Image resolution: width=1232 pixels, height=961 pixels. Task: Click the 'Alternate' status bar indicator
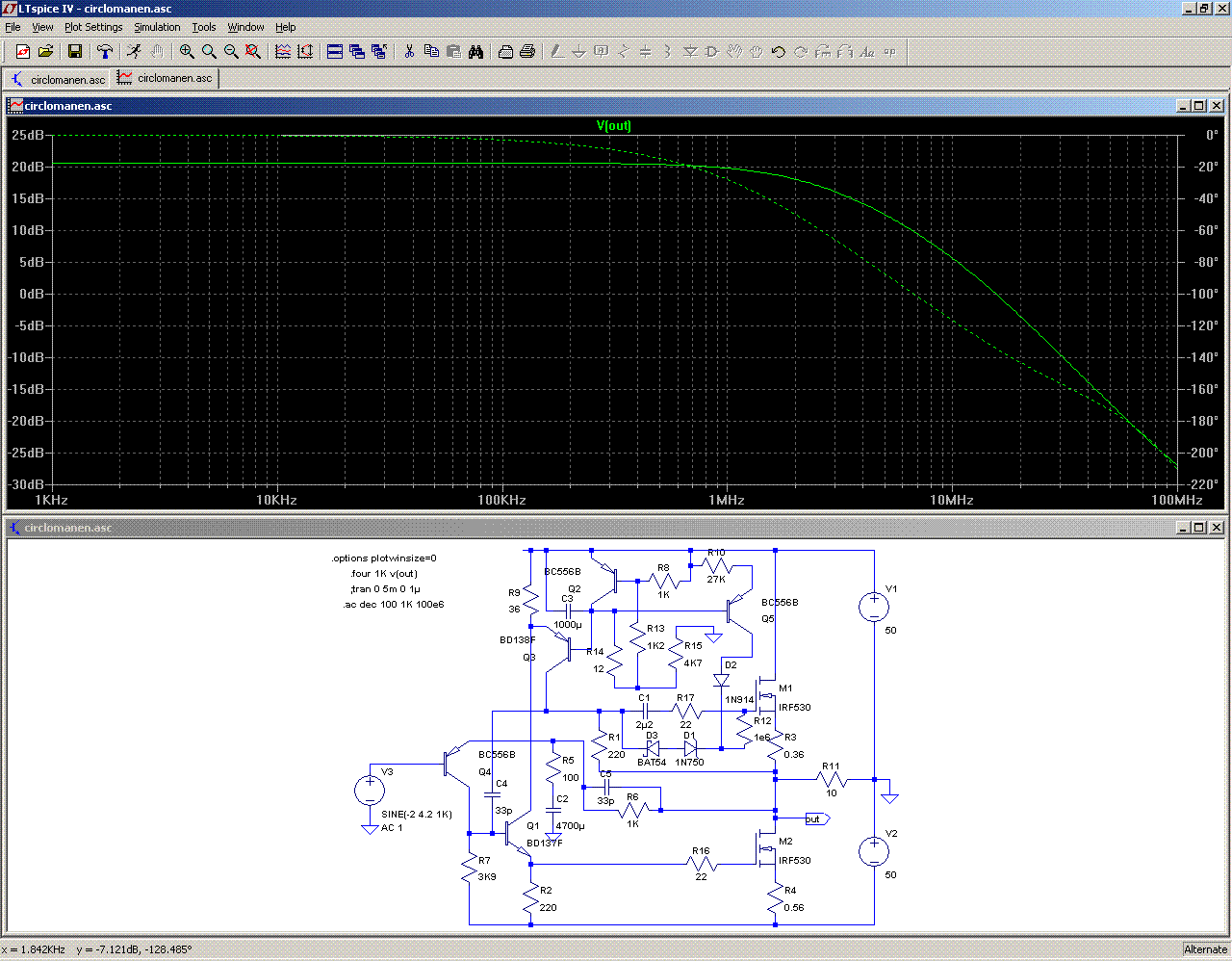(1206, 949)
